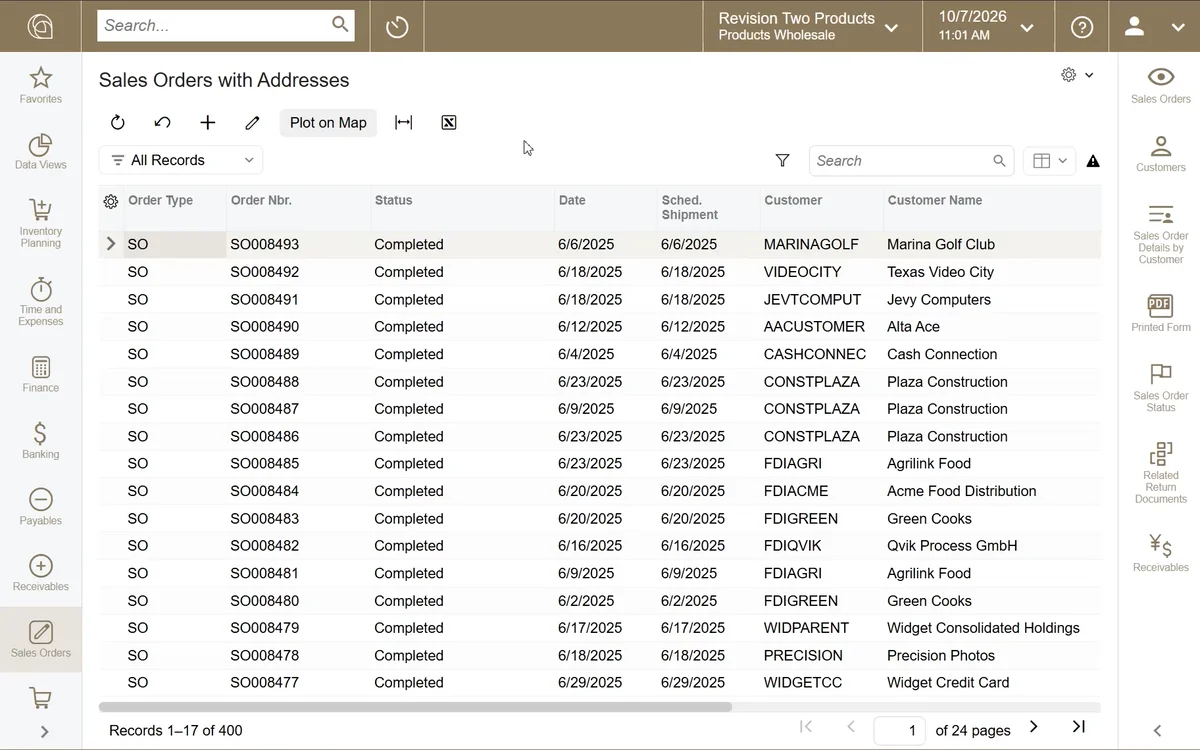Click the undo icon in the toolbar

click(163, 123)
